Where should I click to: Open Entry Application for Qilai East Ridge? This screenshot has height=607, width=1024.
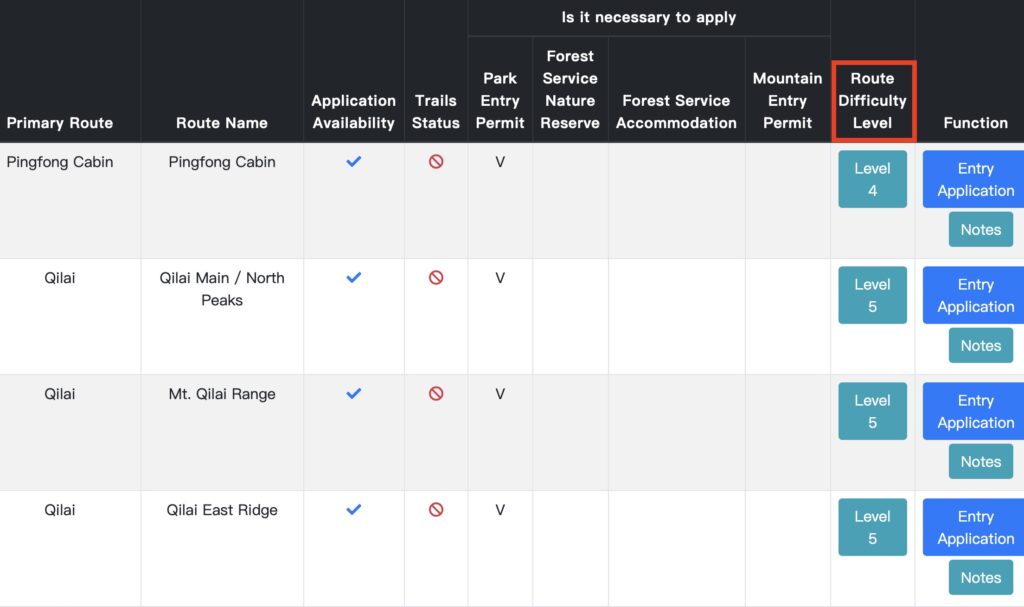tap(974, 527)
